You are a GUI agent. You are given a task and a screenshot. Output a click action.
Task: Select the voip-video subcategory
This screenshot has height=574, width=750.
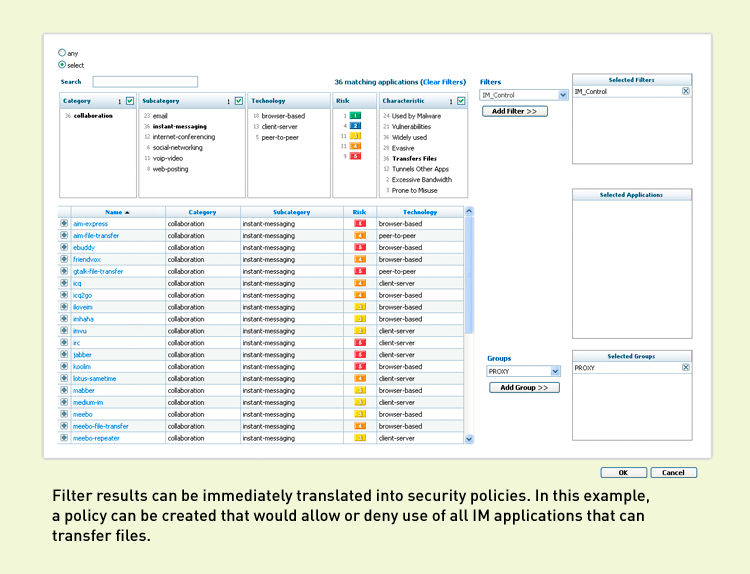(x=167, y=158)
